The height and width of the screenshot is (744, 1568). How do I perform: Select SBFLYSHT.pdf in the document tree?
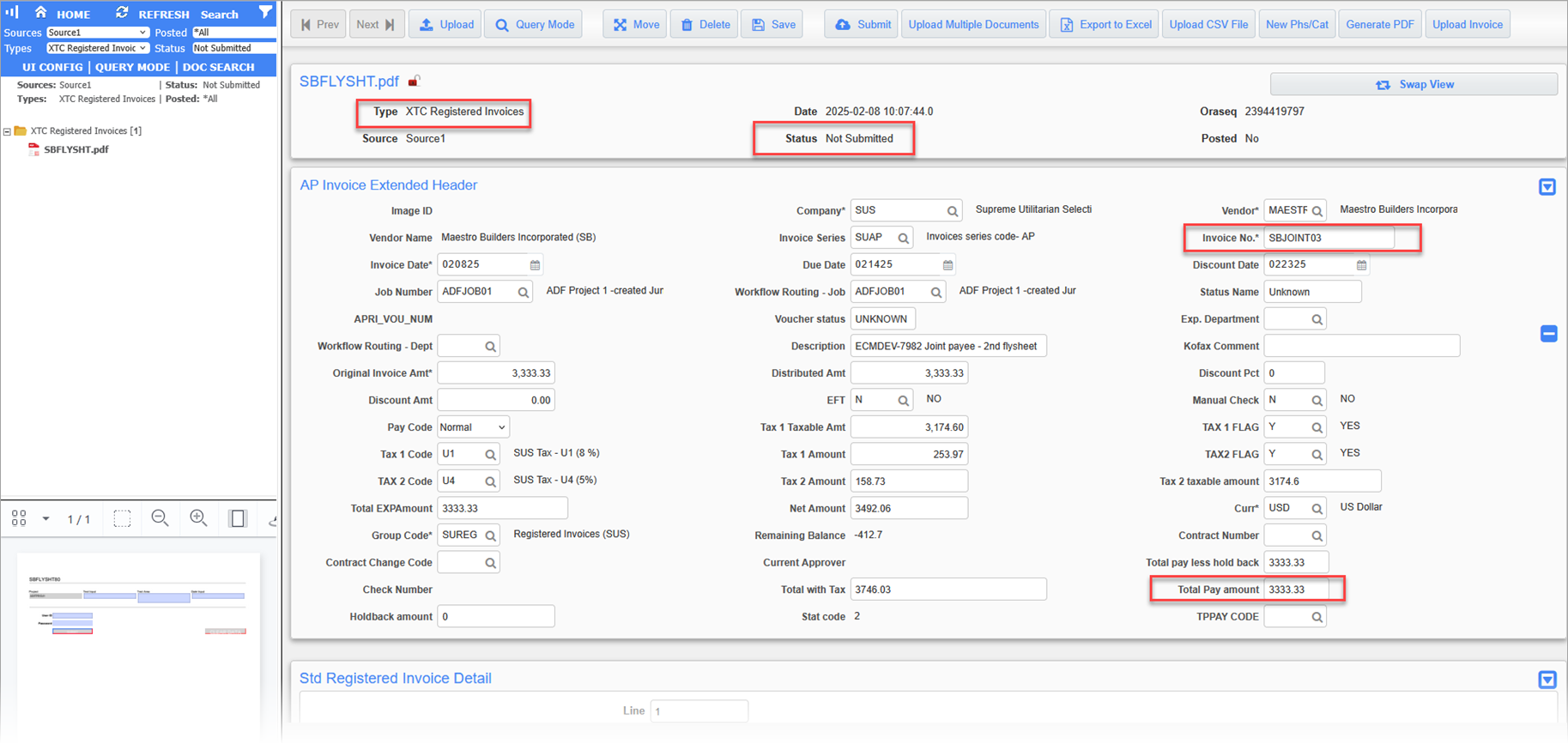tap(76, 149)
